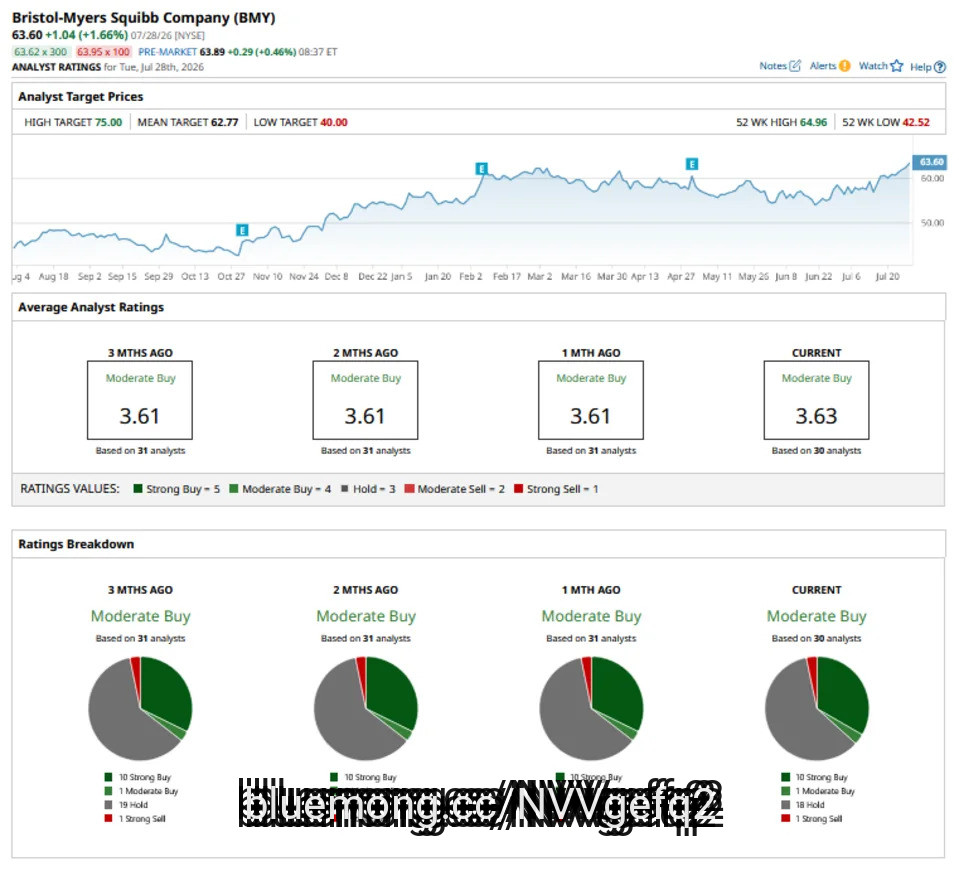959x871 pixels.
Task: Click the 1 MTH AGO rating box showing 3.61
Action: pos(591,400)
